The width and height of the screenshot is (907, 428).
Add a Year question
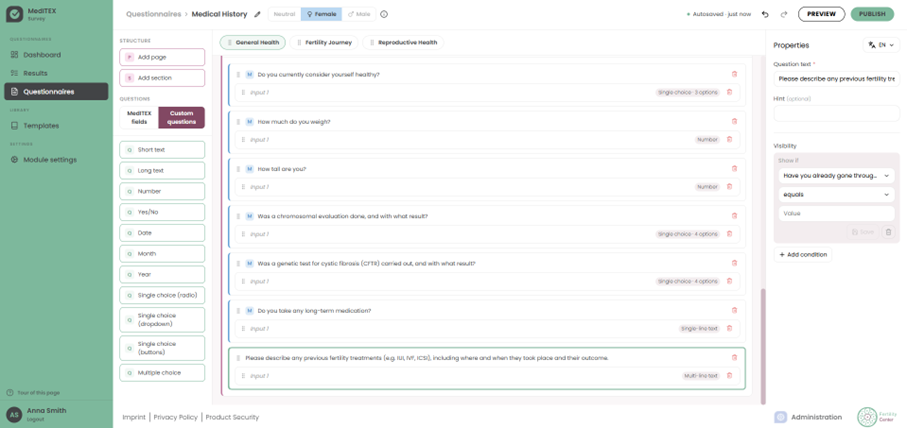[162, 275]
